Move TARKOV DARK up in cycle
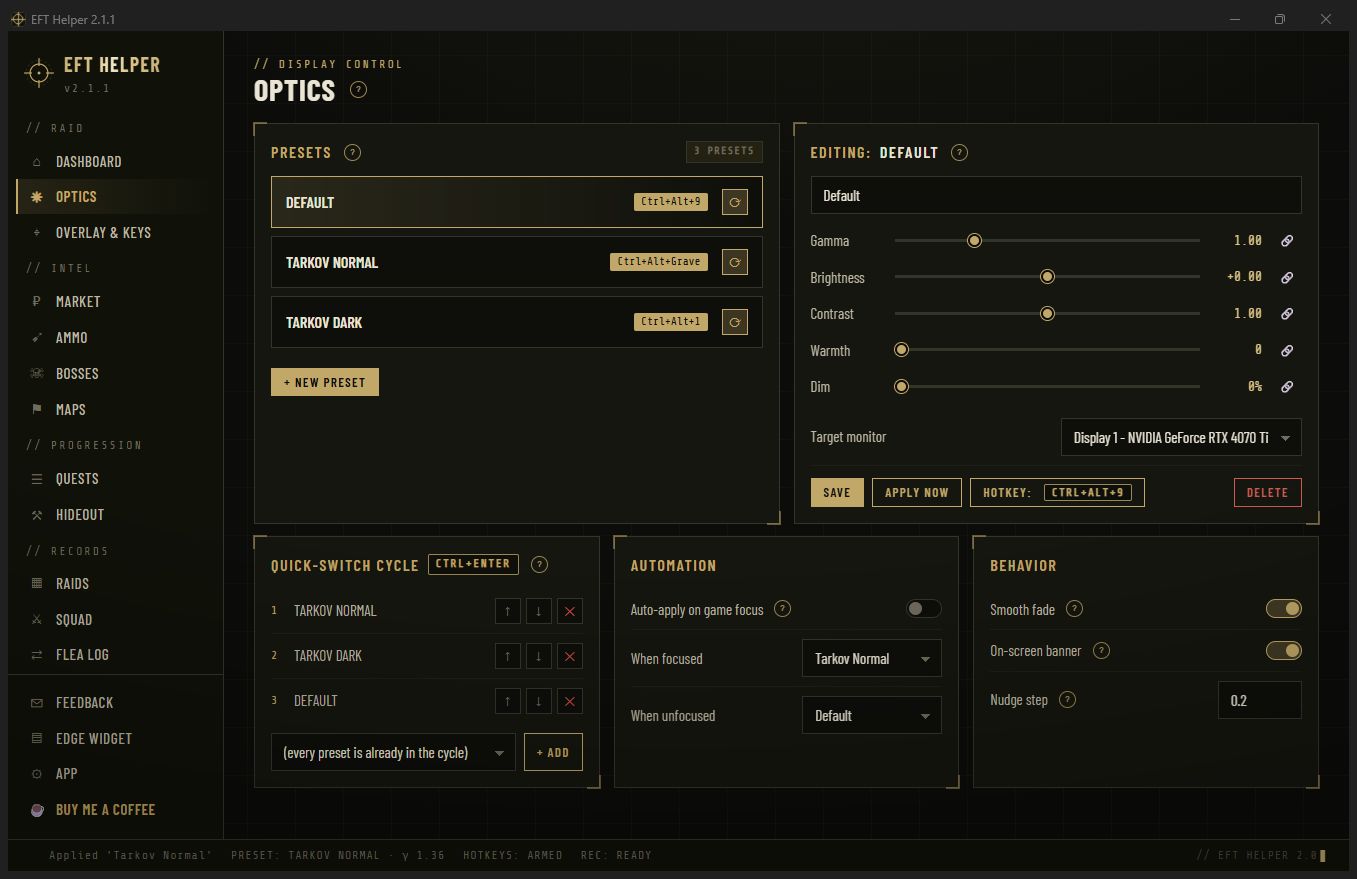The height and width of the screenshot is (879, 1357). [x=508, y=656]
